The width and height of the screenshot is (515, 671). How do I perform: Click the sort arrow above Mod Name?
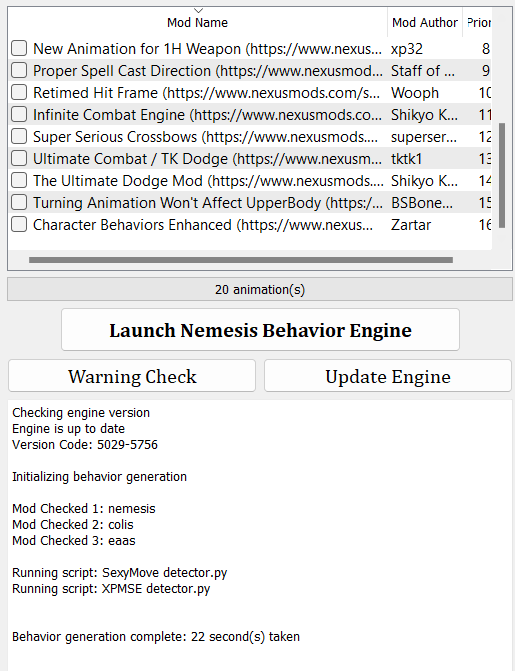(x=198, y=10)
